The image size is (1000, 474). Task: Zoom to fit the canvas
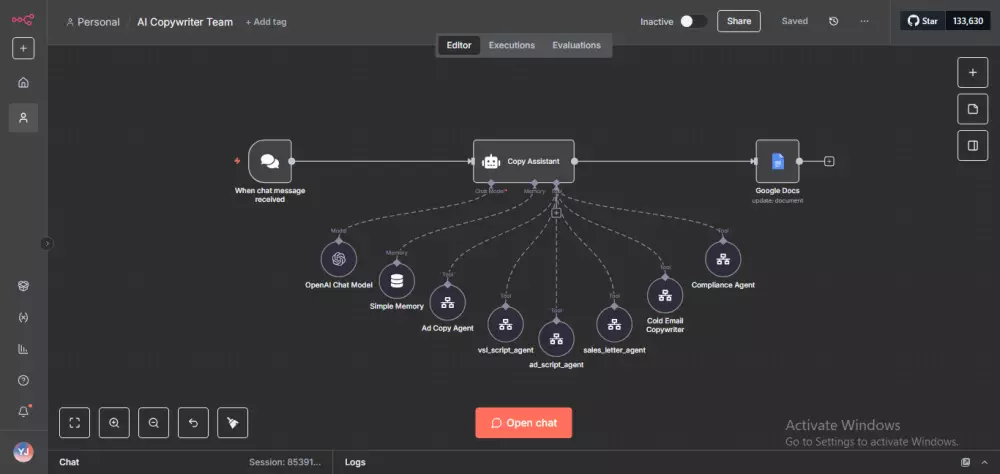pos(75,422)
